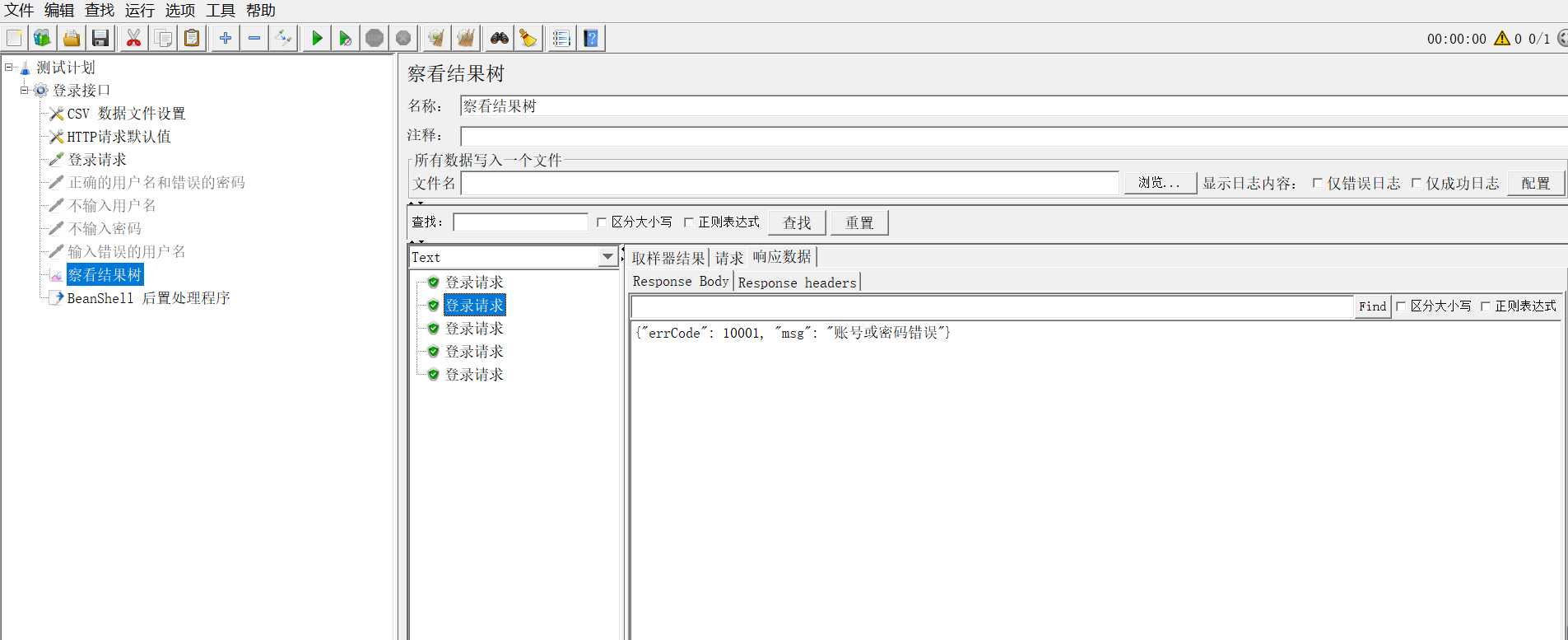Click the Find button in response panel
The height and width of the screenshot is (640, 1568).
[1372, 306]
